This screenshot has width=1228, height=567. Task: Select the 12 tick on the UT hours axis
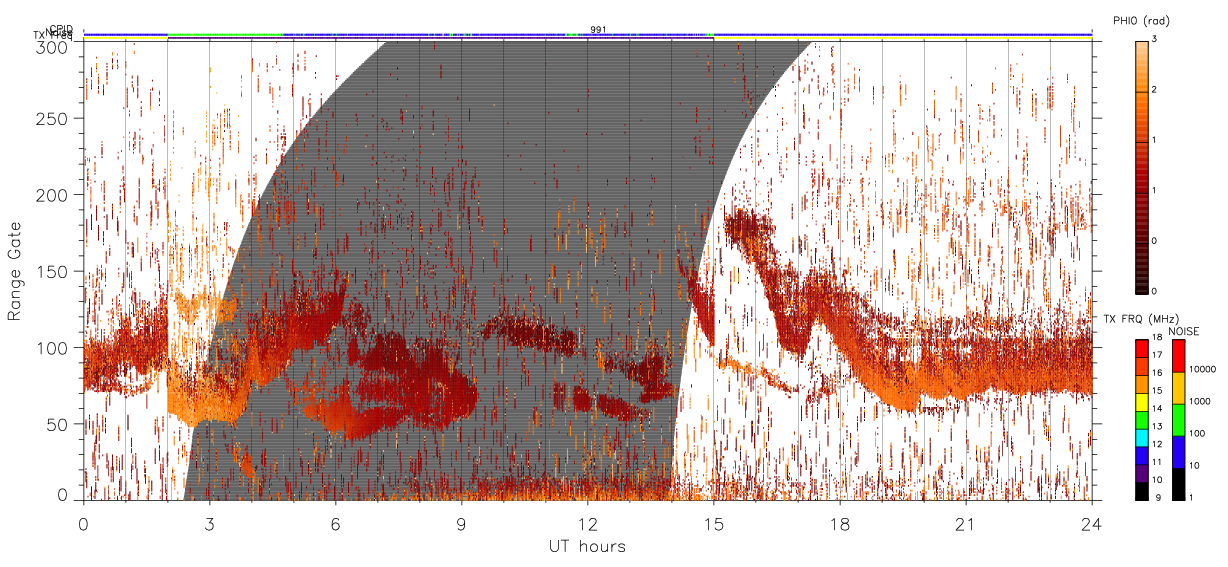[x=587, y=524]
